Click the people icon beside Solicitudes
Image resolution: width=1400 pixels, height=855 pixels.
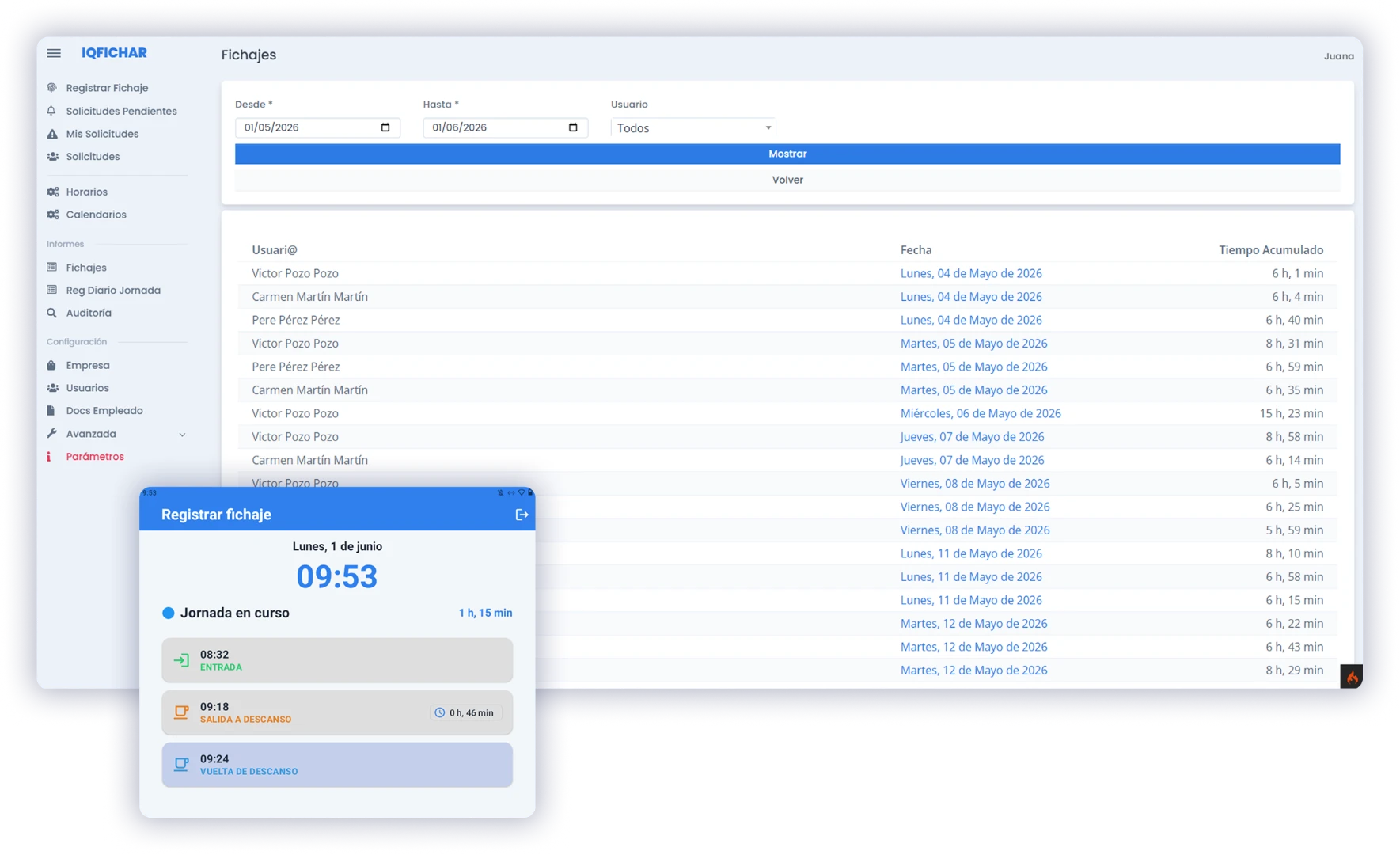[x=52, y=157]
